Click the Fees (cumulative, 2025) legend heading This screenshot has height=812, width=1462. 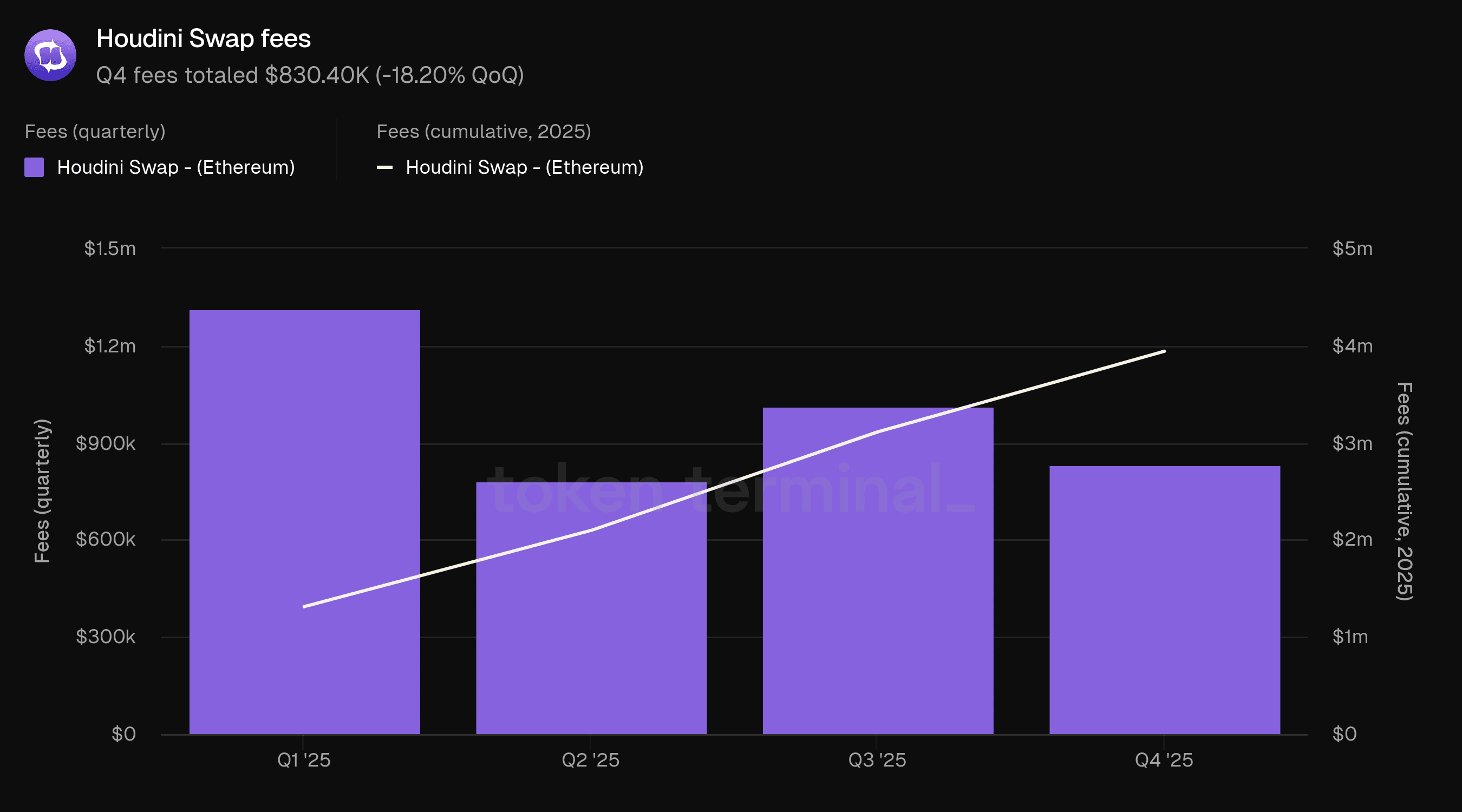pos(484,132)
